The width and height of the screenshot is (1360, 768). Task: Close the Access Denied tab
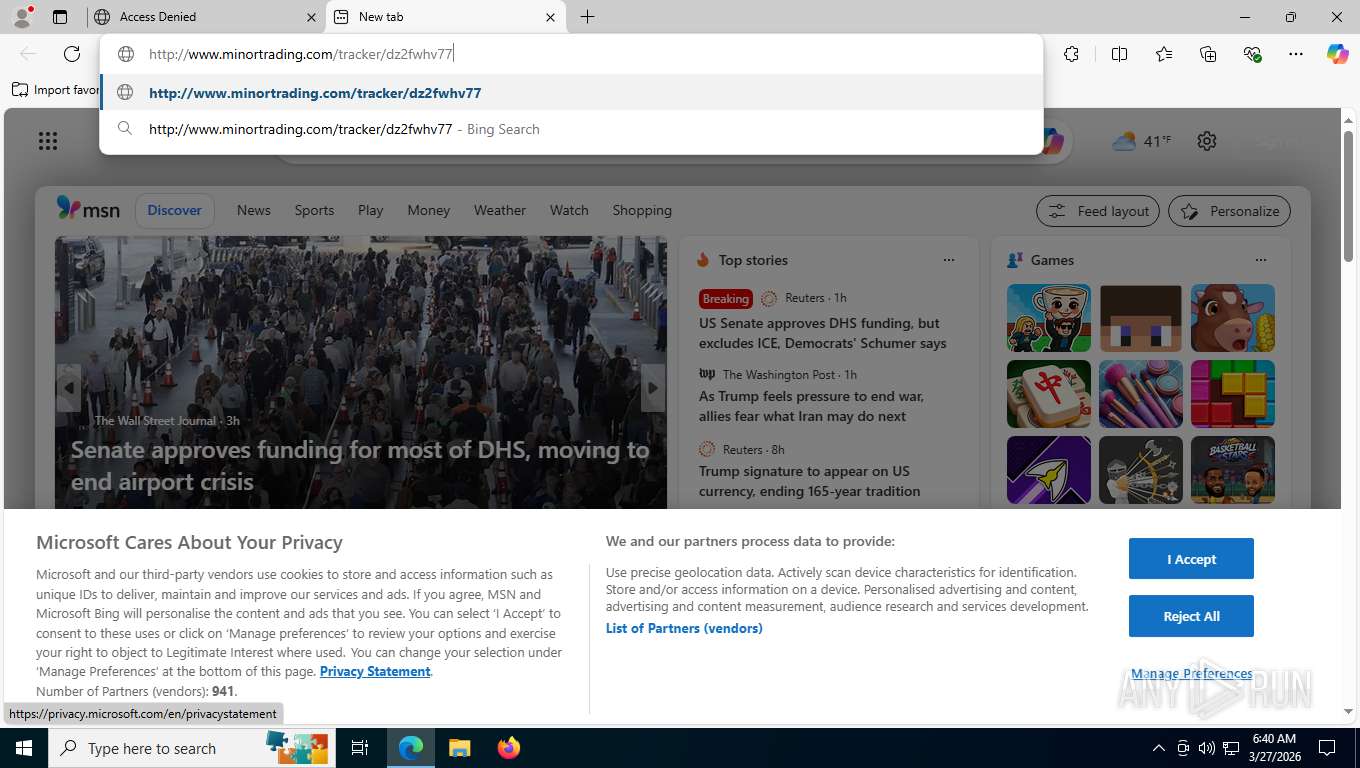311,17
